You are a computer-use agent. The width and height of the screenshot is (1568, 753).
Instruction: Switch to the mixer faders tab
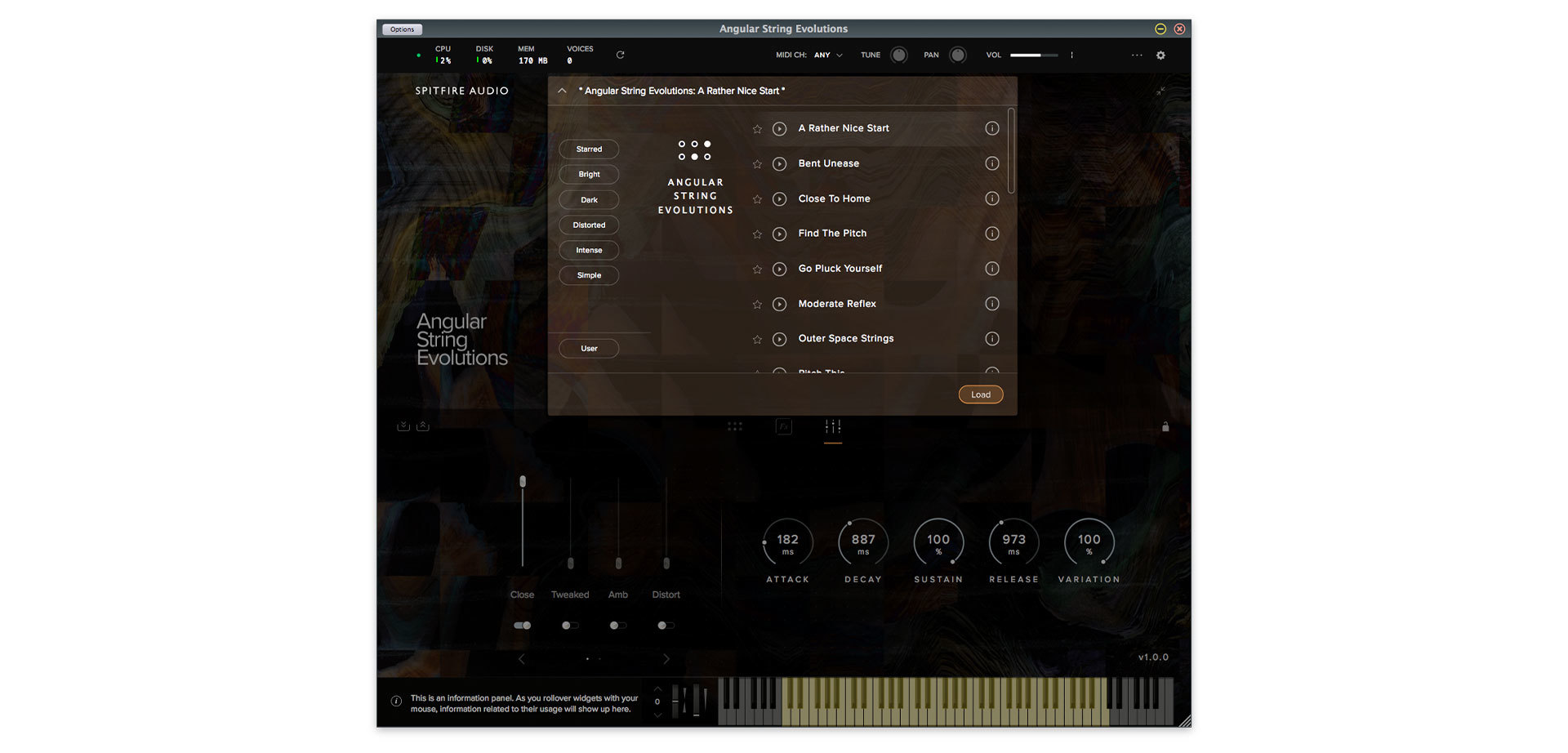tap(833, 426)
